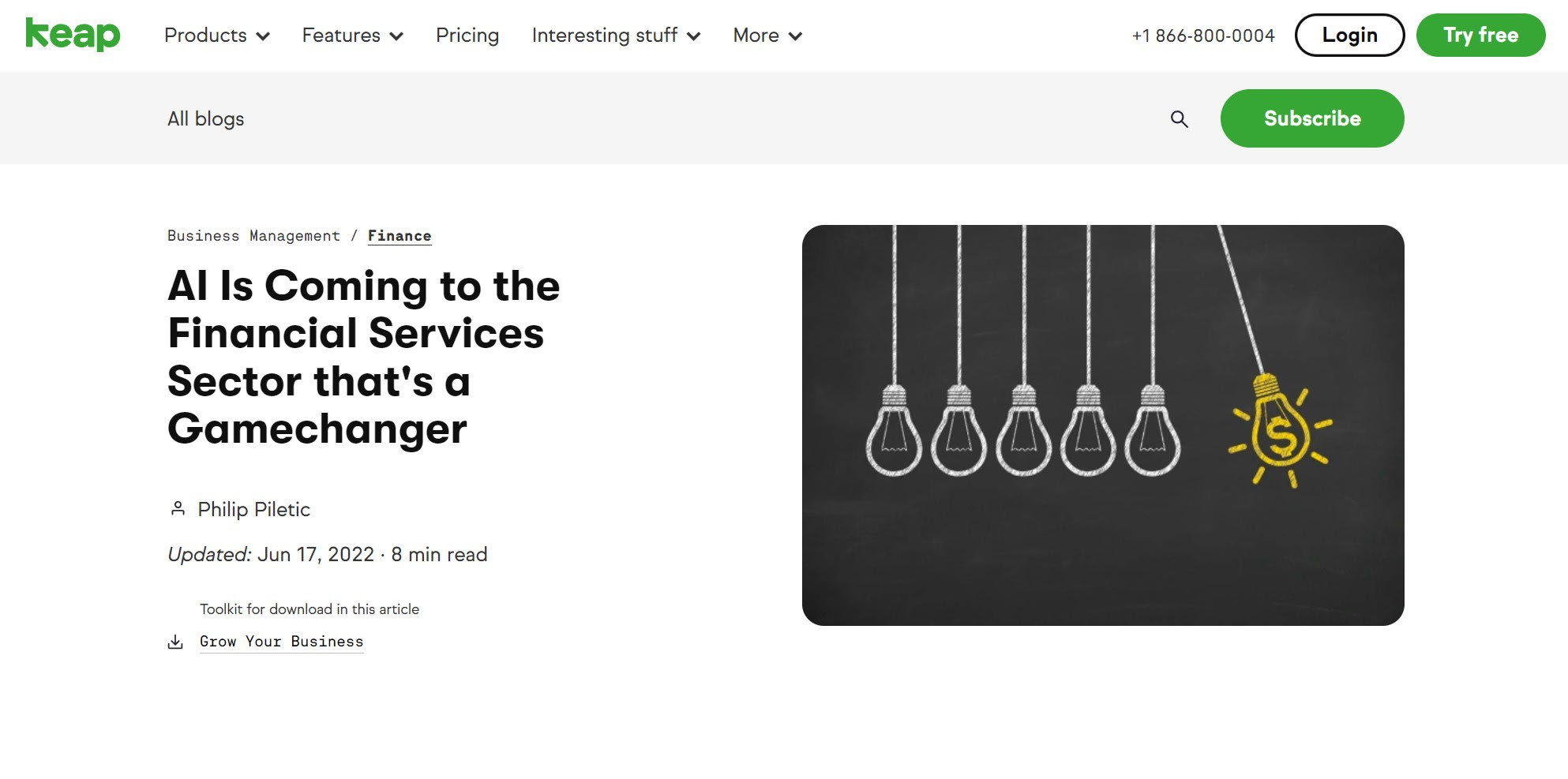Open the Pricing menu item
The height and width of the screenshot is (779, 1568).
(467, 36)
